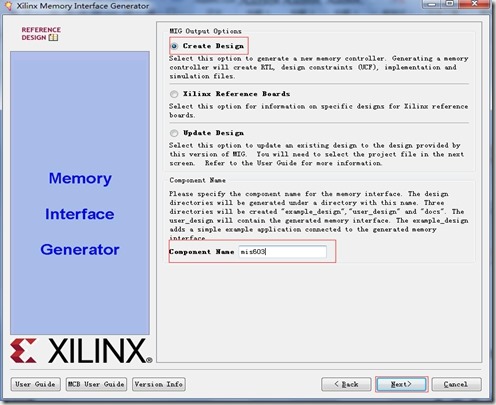Click the title bar lightbulb icon
This screenshot has width=496, height=405.
[8, 6]
